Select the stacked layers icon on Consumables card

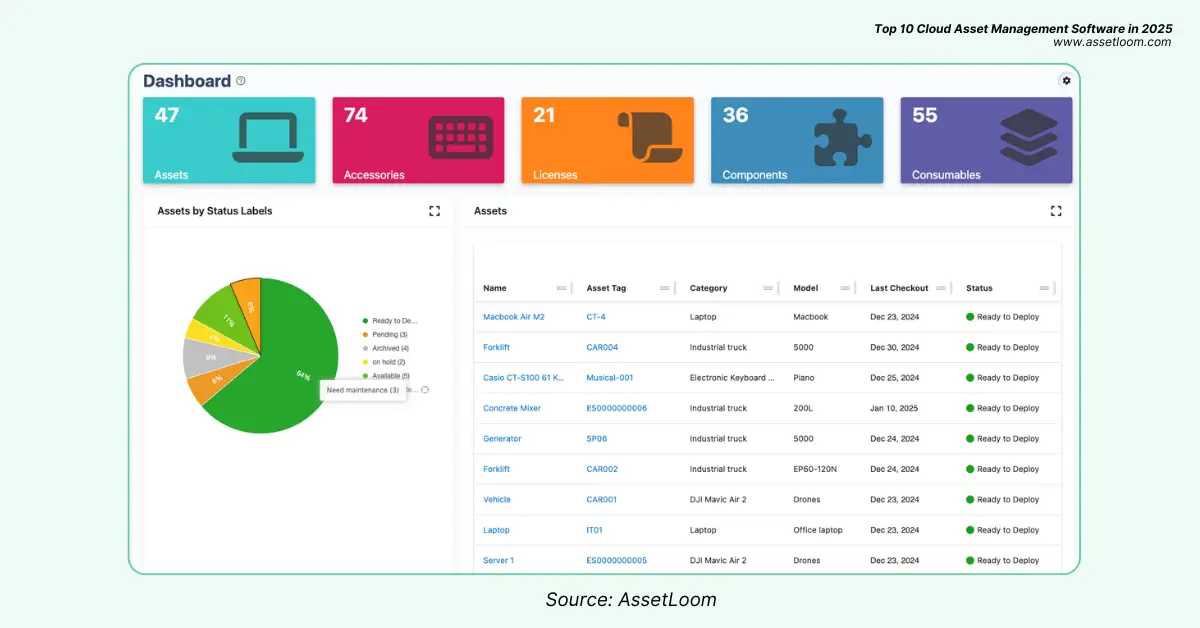coord(1027,137)
